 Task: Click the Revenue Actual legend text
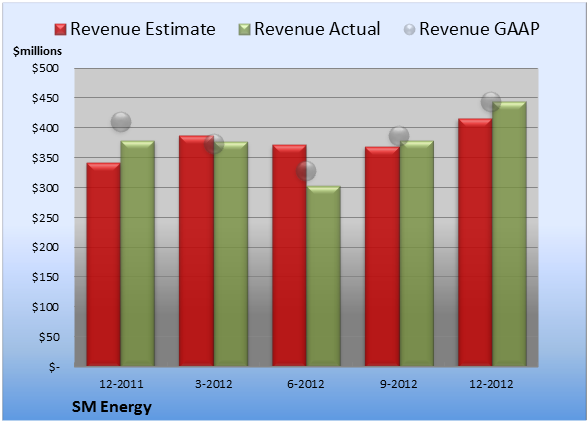tap(317, 29)
